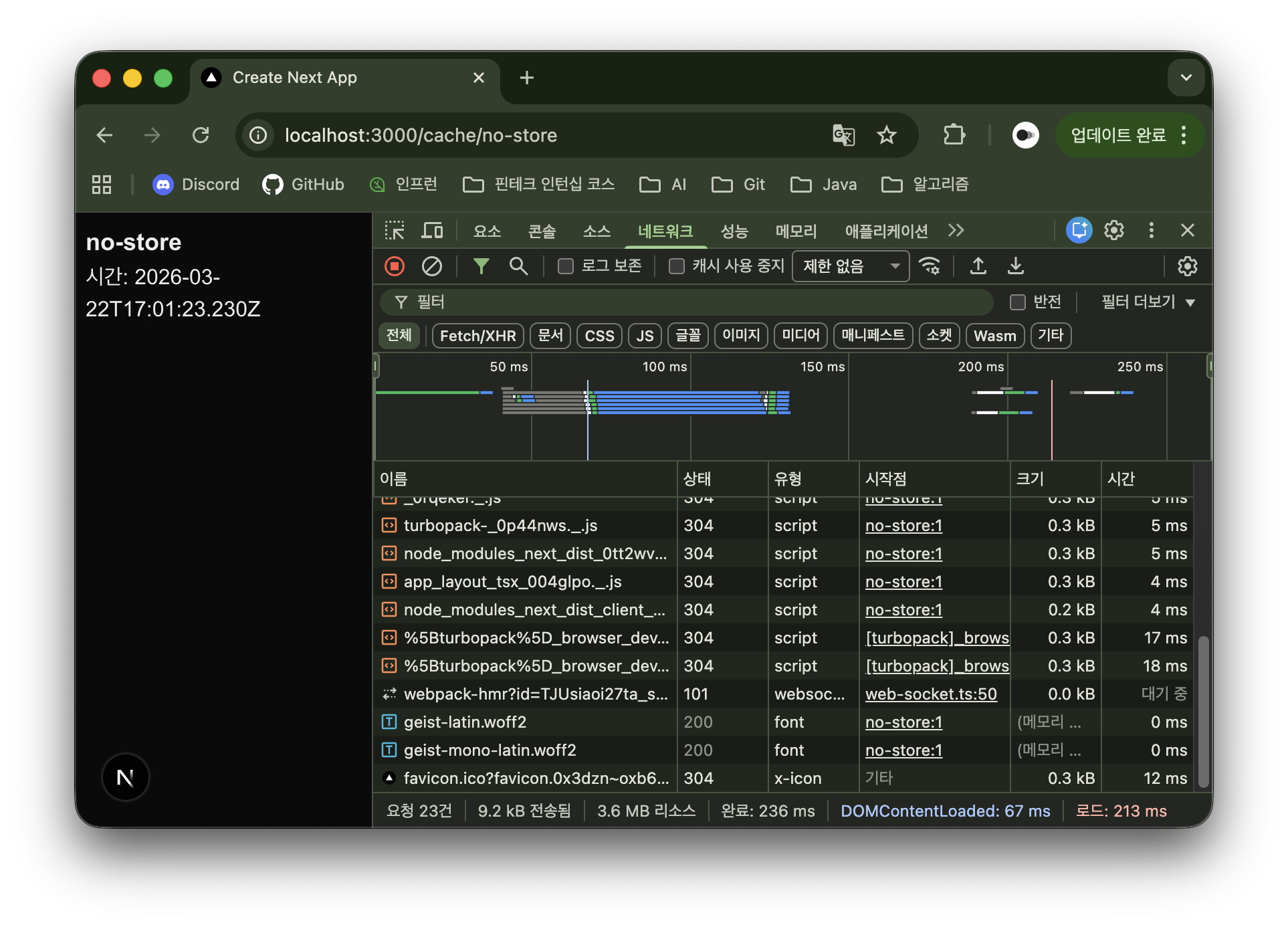The height and width of the screenshot is (927, 1288).
Task: Switch to the 콘솔 tab
Action: [542, 231]
